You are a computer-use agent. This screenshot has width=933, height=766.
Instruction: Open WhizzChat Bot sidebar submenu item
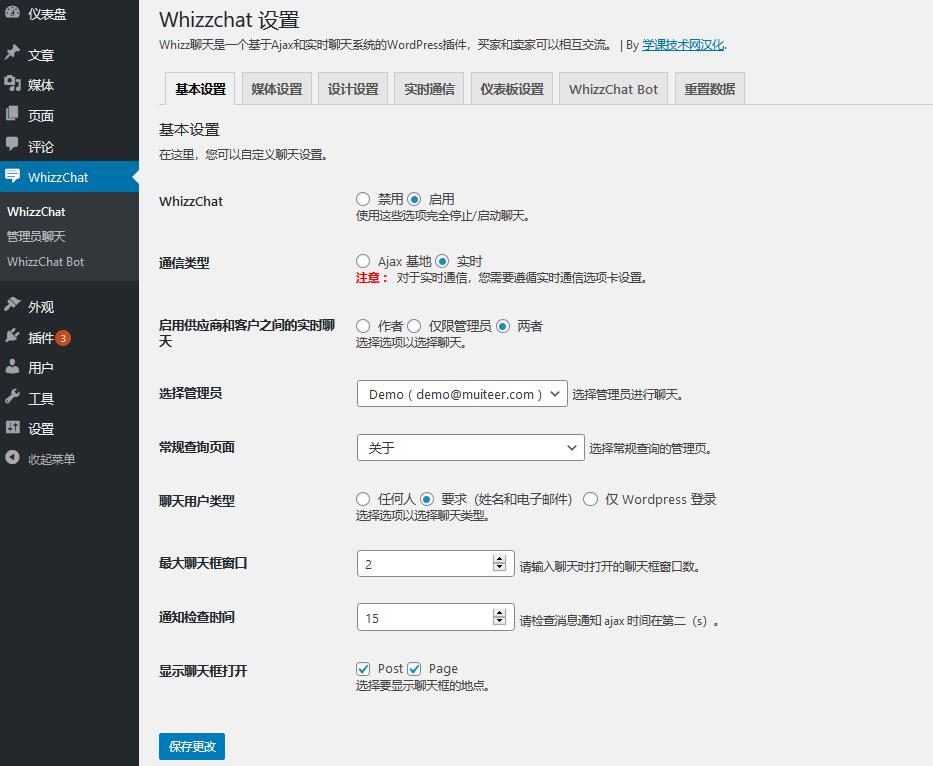tap(45, 261)
